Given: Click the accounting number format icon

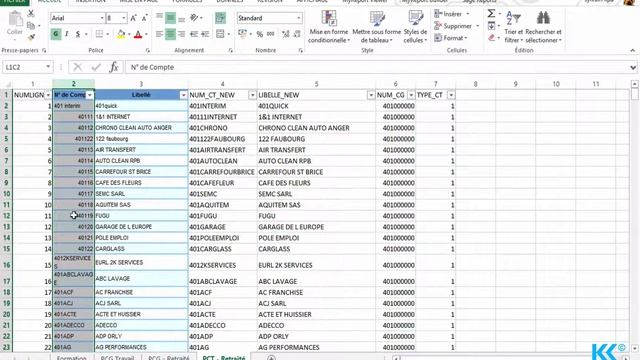Looking at the screenshot, I should 242,34.
